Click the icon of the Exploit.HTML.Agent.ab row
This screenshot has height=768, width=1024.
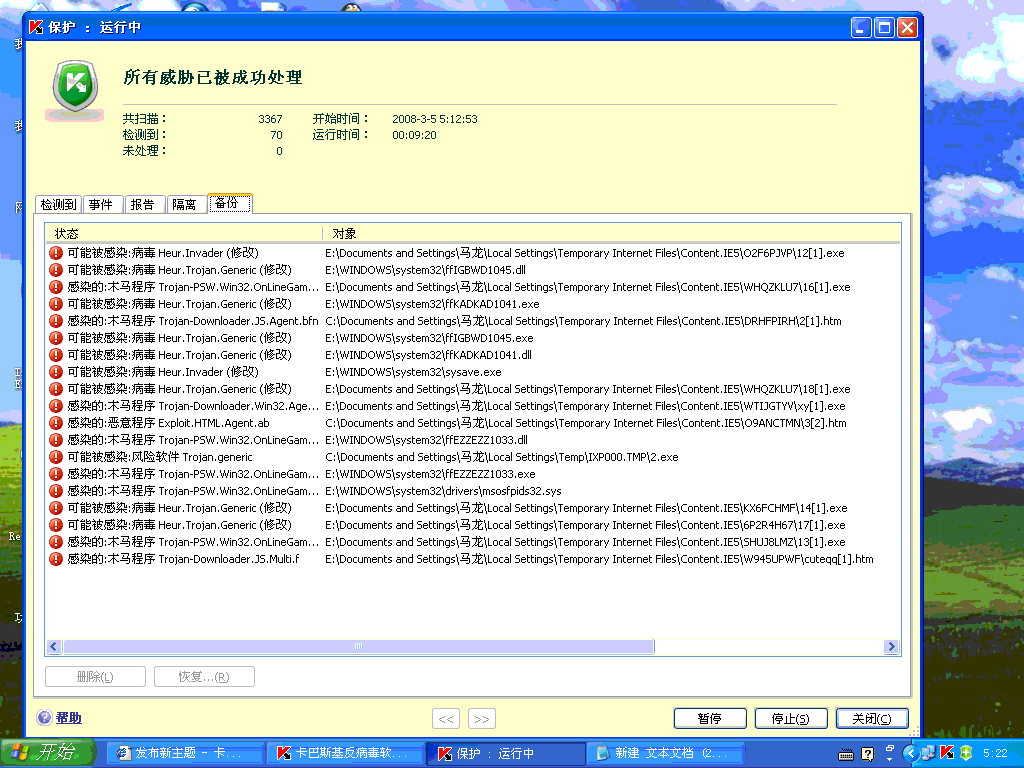[x=56, y=423]
